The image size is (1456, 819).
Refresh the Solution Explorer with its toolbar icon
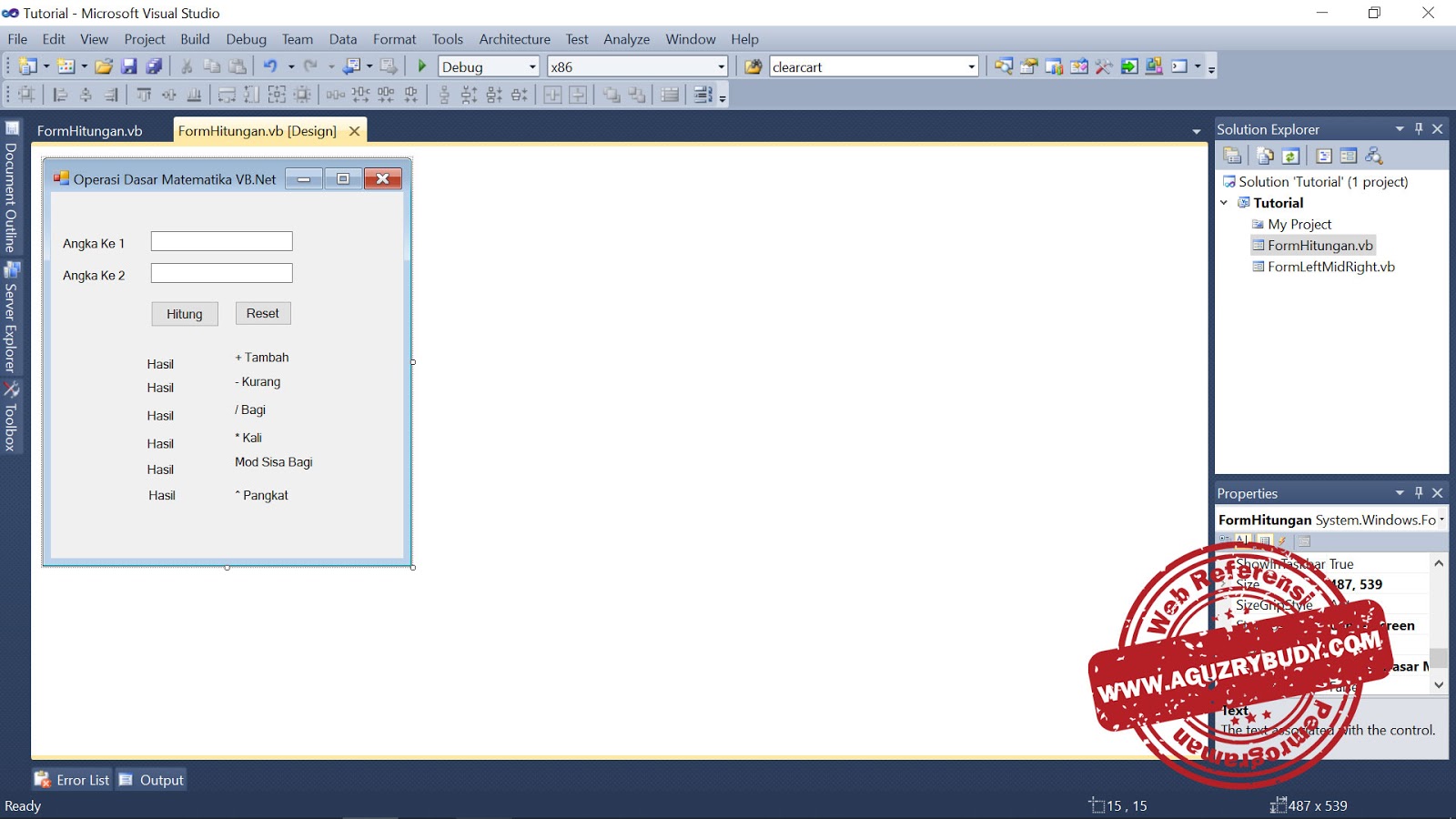1290,156
